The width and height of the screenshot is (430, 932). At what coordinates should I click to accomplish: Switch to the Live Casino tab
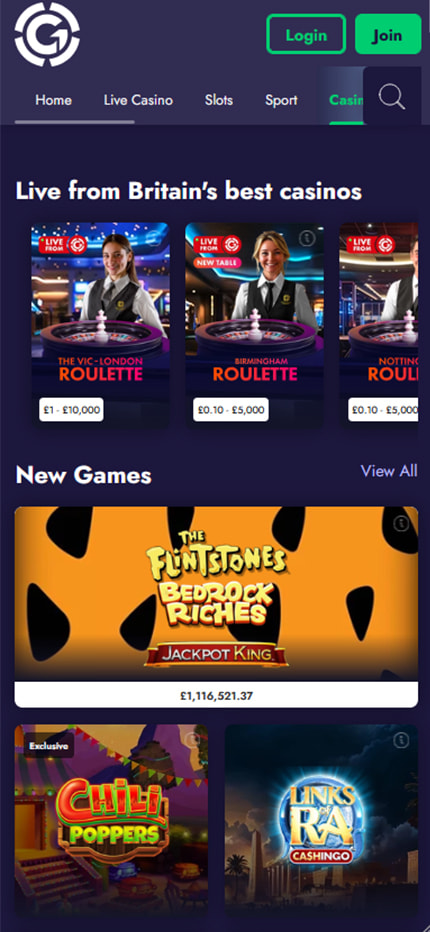(x=138, y=100)
